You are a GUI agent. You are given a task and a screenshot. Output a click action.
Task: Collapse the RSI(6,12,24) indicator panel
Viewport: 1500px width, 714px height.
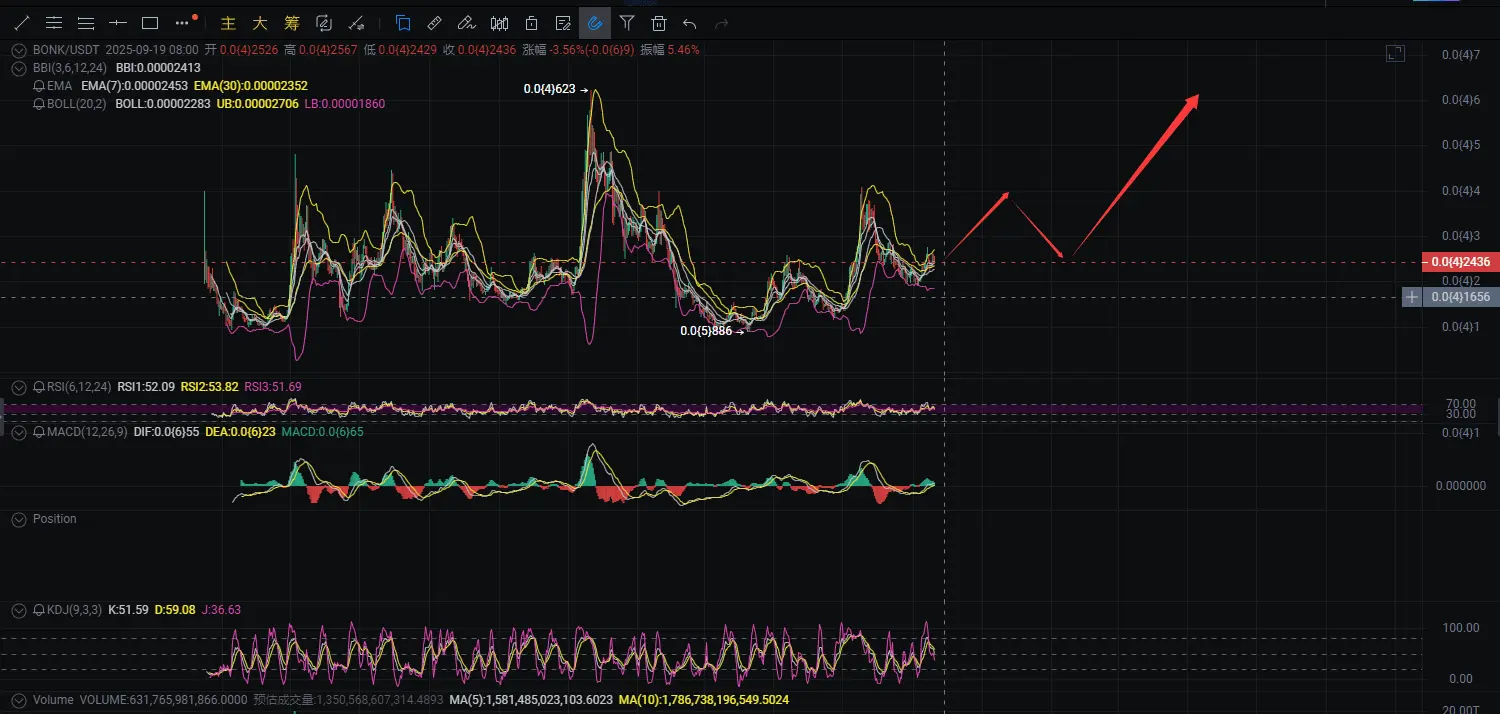(18, 386)
